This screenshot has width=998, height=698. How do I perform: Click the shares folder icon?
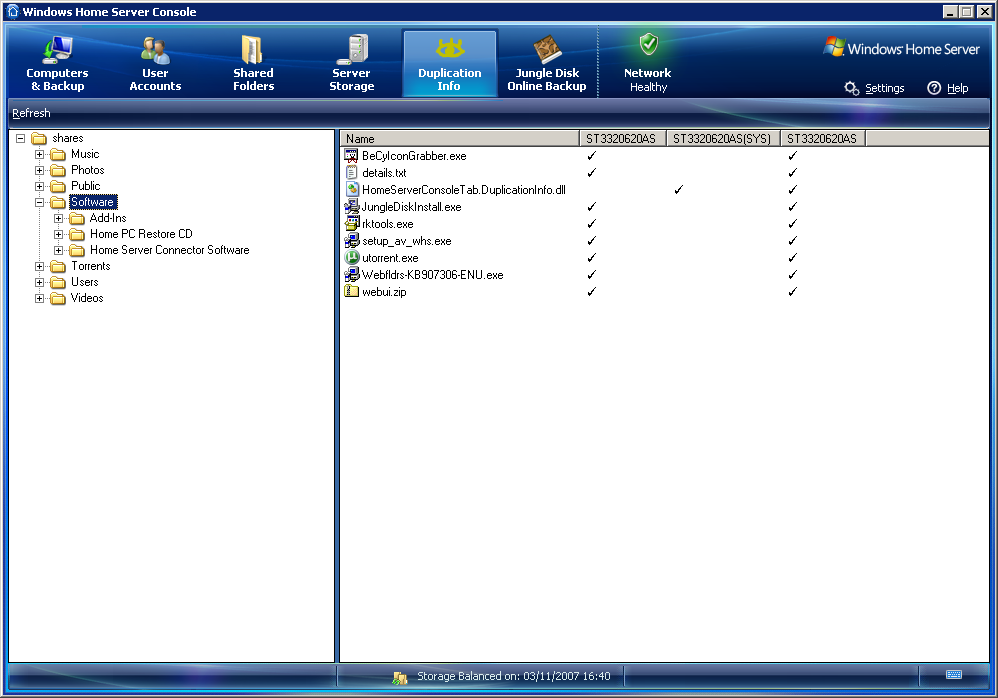(x=39, y=138)
